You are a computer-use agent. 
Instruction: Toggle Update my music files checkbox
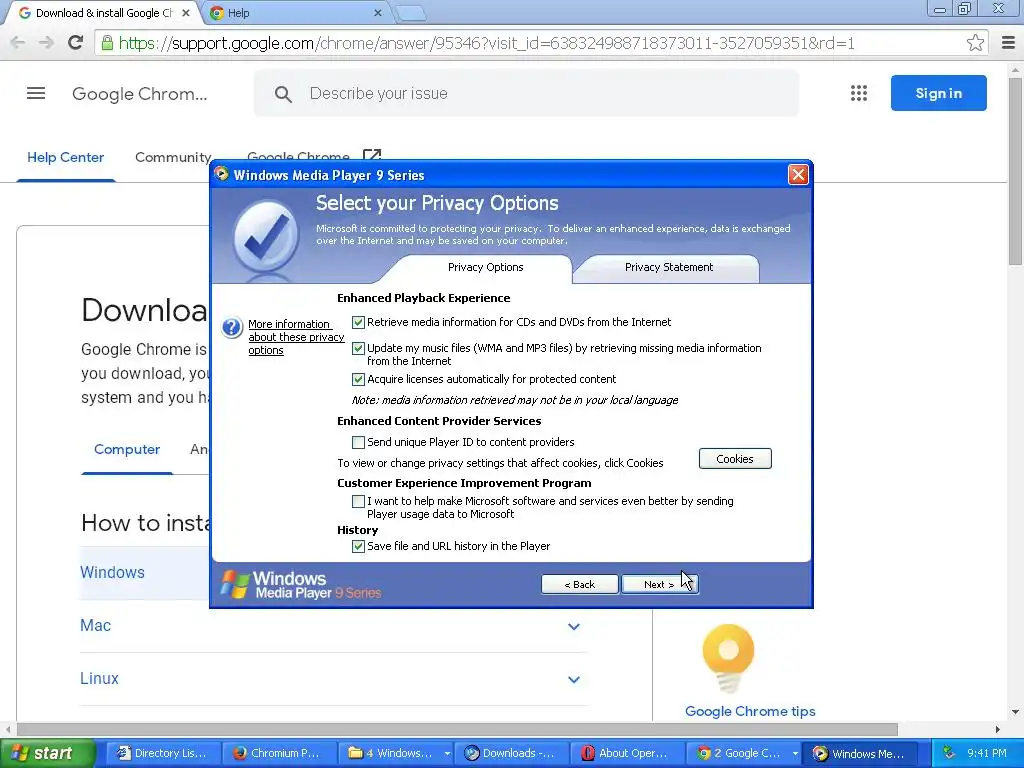[x=358, y=348]
